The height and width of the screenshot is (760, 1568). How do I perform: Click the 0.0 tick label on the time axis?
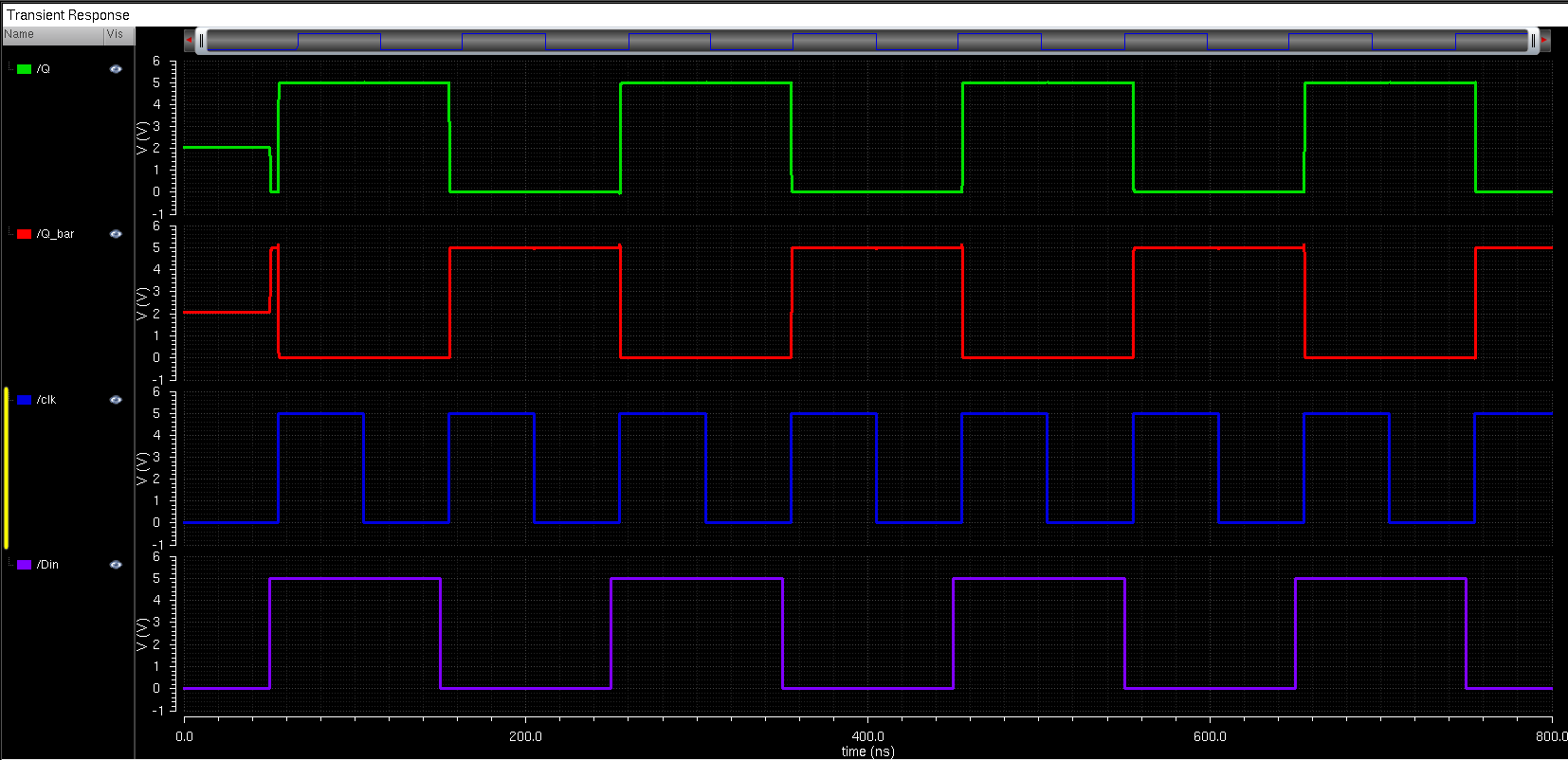tap(184, 736)
